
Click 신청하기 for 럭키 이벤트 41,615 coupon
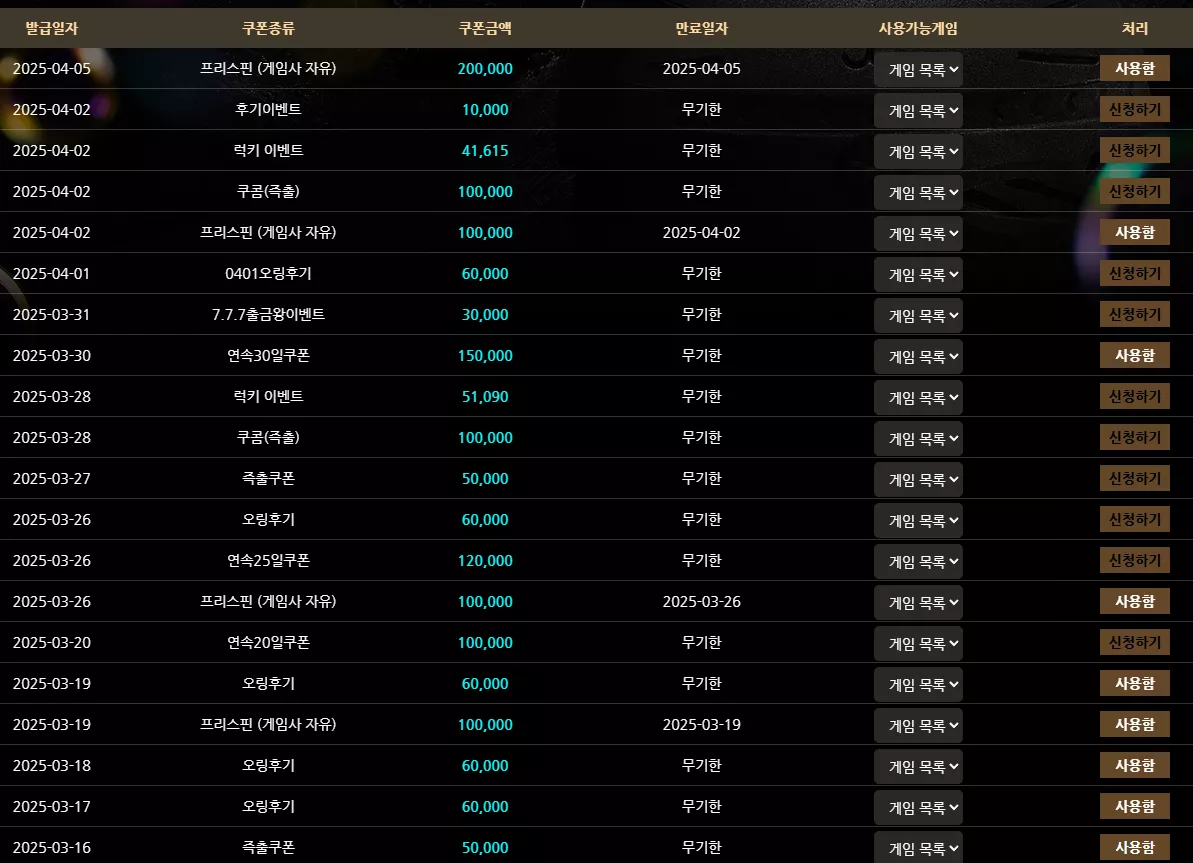1134,151
